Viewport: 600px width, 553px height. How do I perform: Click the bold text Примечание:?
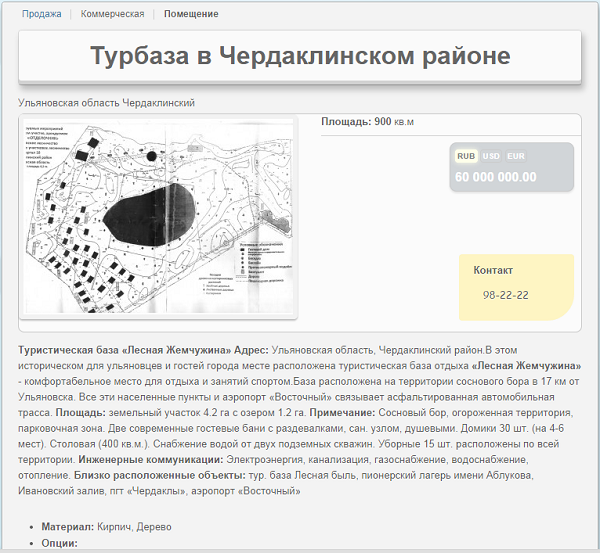(x=342, y=413)
